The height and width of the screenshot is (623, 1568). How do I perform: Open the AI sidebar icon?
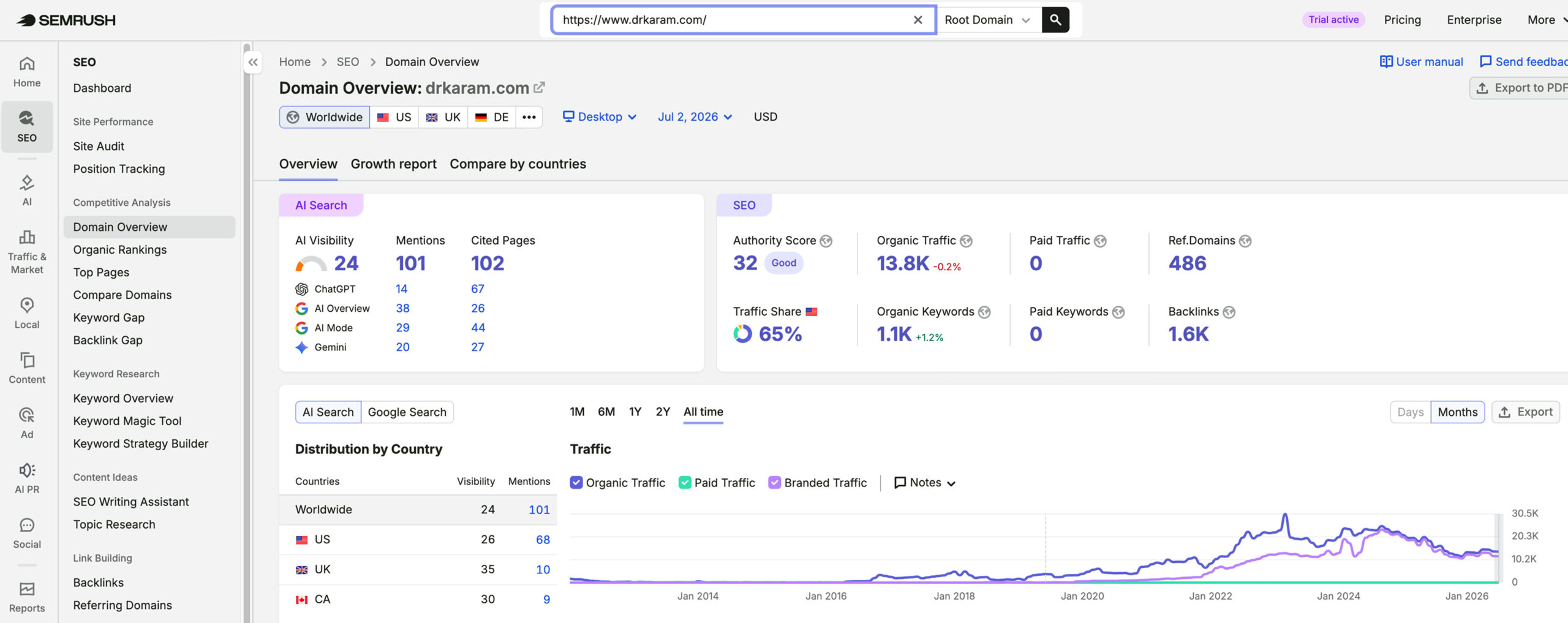[27, 191]
